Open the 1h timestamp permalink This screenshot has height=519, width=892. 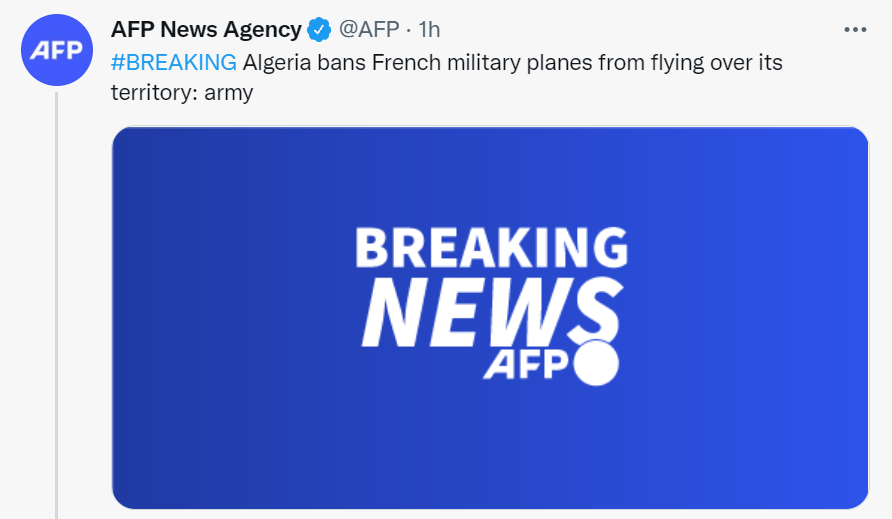tap(430, 30)
